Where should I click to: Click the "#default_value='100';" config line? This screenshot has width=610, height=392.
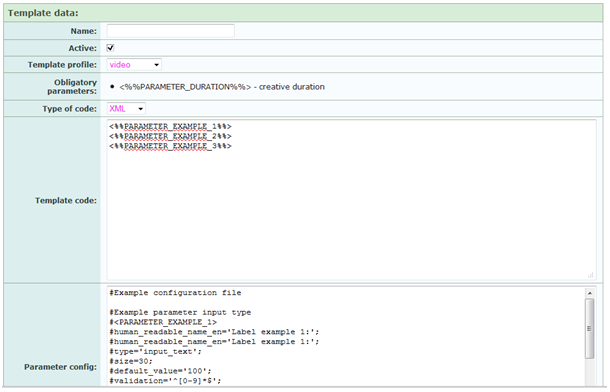click(x=160, y=371)
